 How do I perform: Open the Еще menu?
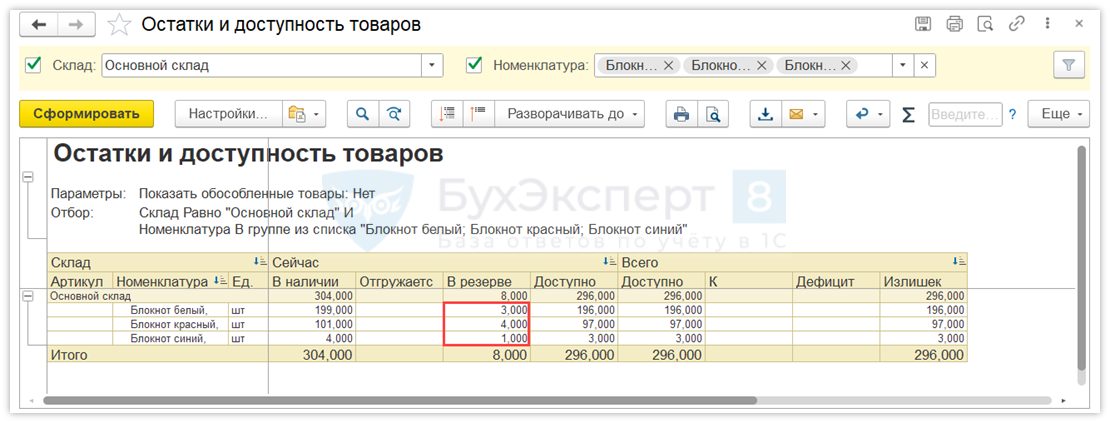tap(1063, 114)
